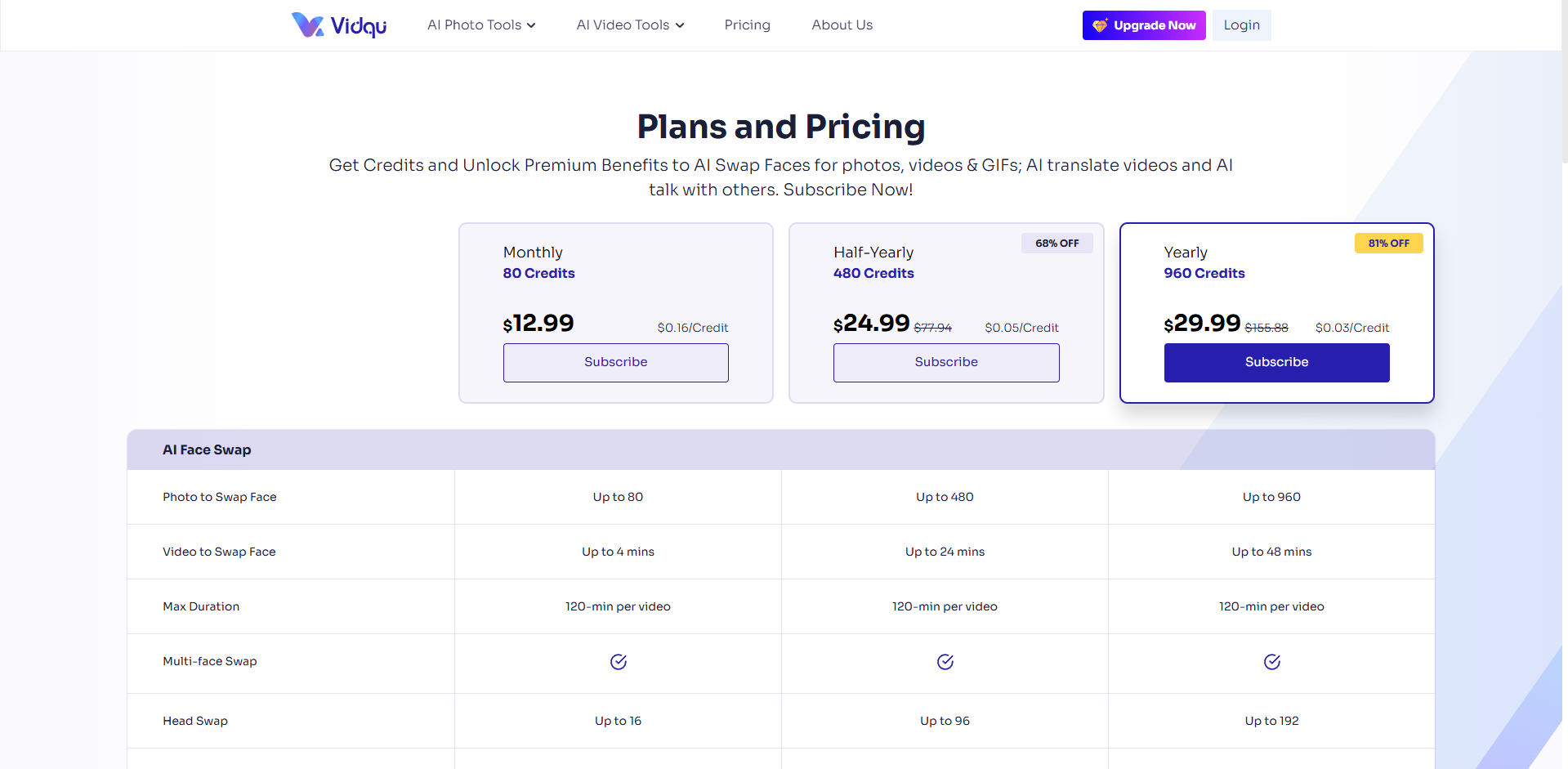The width and height of the screenshot is (1568, 769).
Task: Click the 81% OFF badge
Action: (x=1388, y=244)
